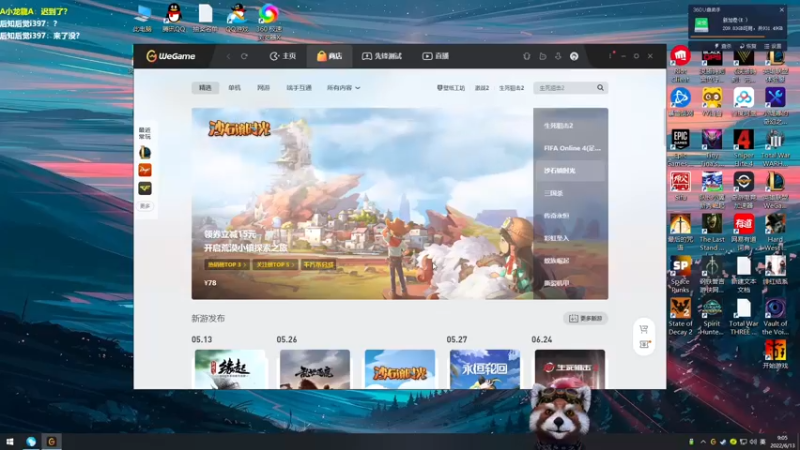
Task: Open Vault of the Void shortcut
Action: pos(776,317)
